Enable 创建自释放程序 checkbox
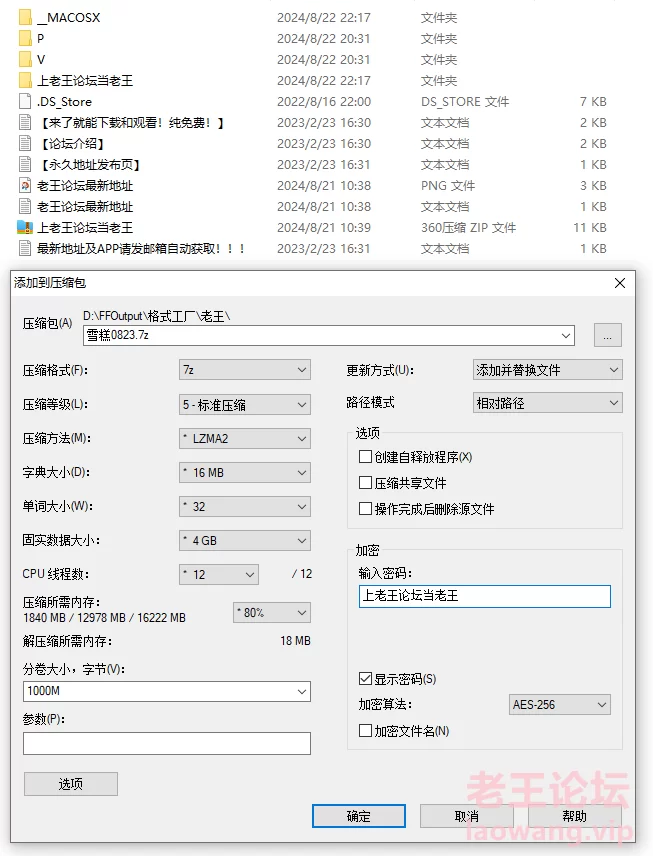 pyautogui.click(x=365, y=456)
